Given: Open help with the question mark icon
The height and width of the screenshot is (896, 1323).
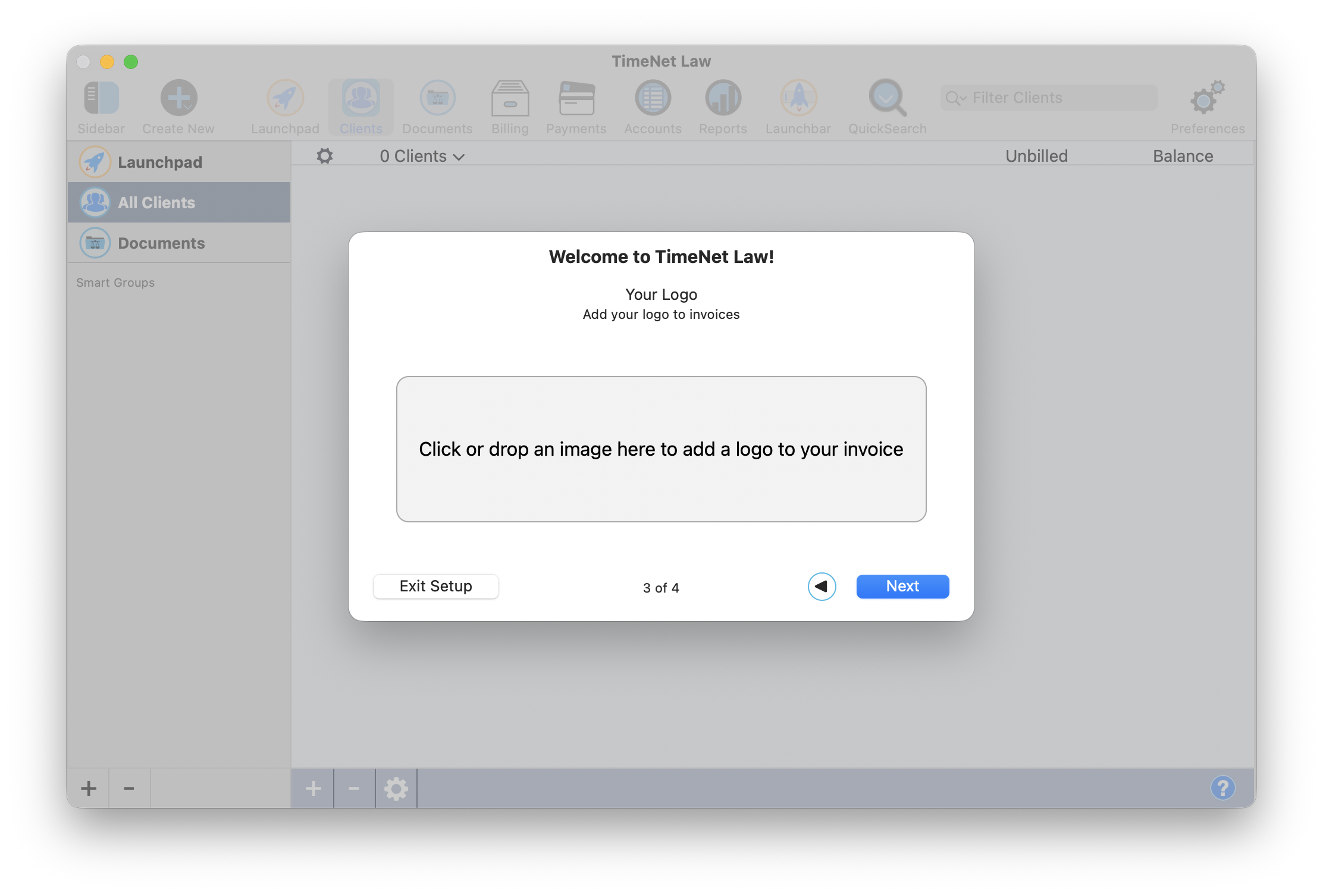Looking at the screenshot, I should (x=1223, y=788).
